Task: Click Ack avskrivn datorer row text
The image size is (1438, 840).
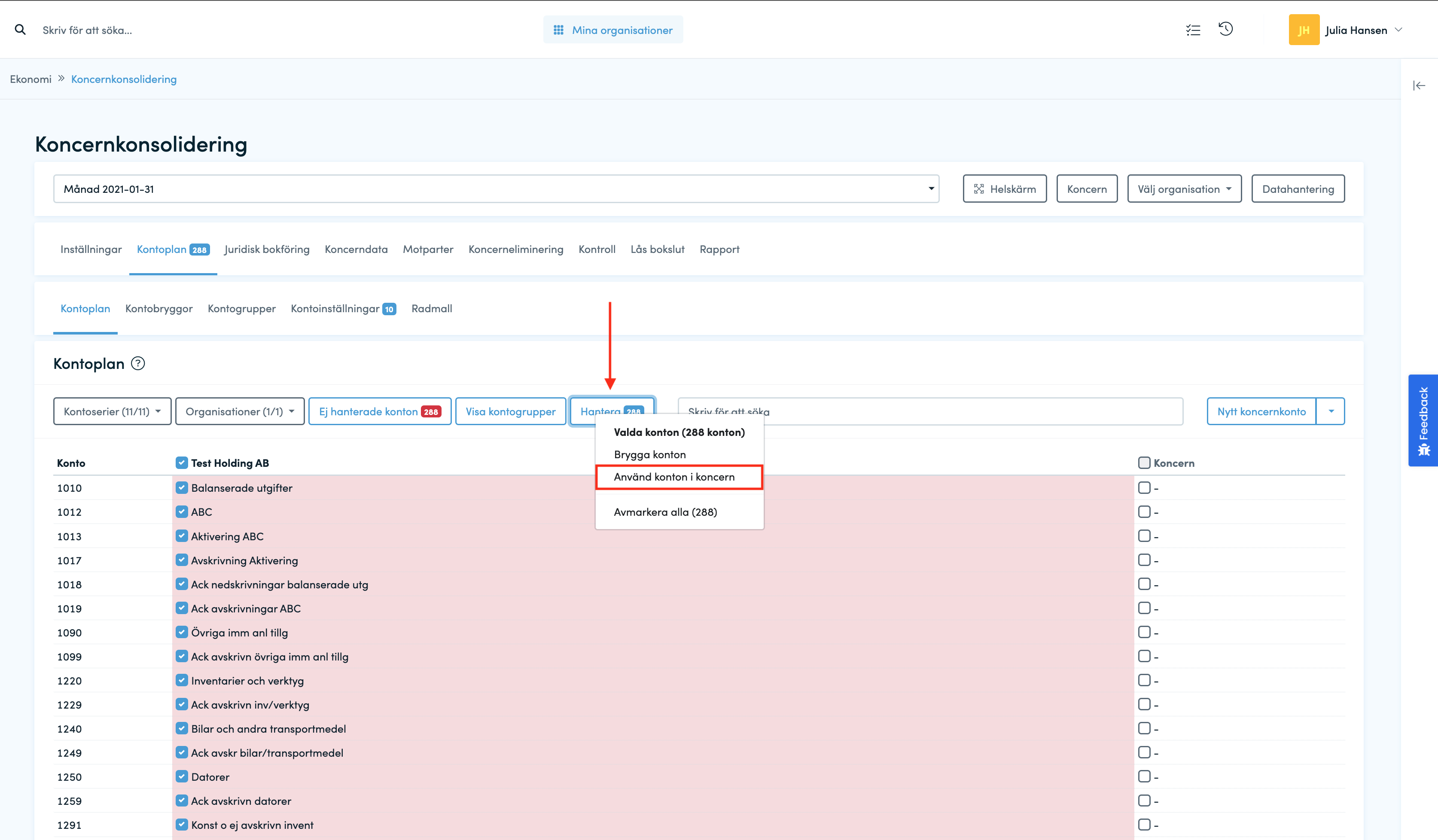Action: pos(241,800)
